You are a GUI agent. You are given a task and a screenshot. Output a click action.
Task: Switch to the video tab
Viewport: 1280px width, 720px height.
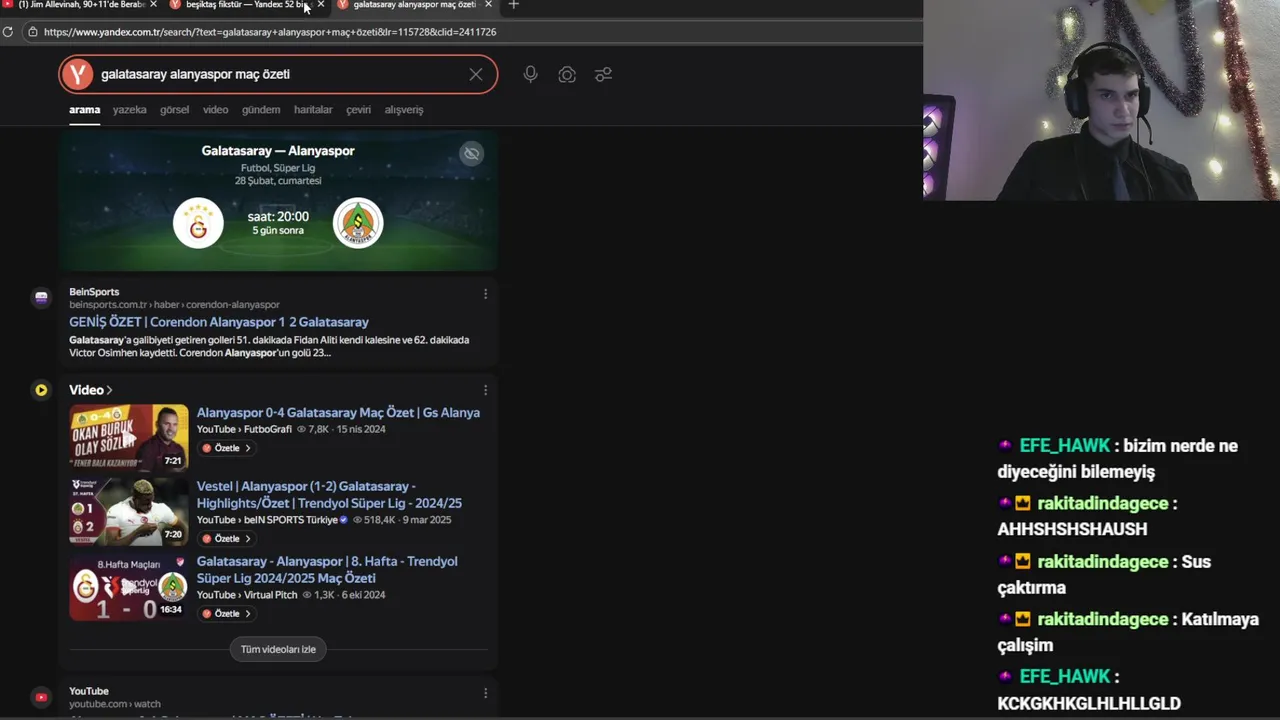[x=215, y=110]
